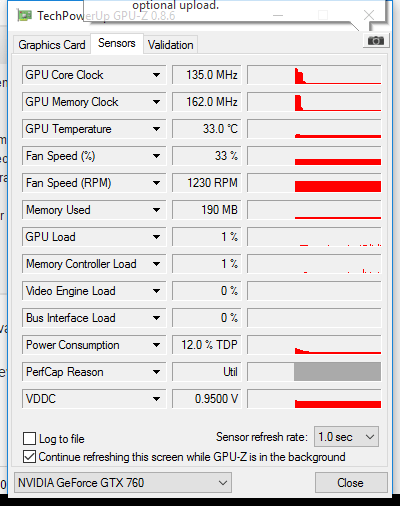Click the GPU Load history graph

click(314, 237)
